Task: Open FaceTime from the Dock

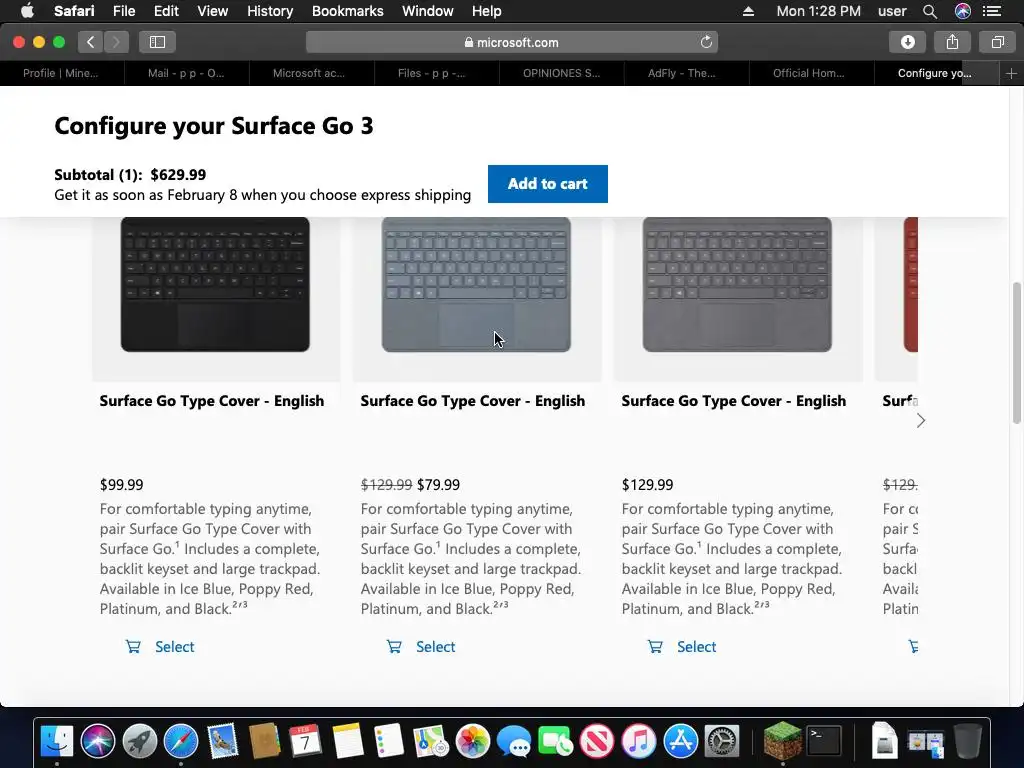Action: [555, 741]
